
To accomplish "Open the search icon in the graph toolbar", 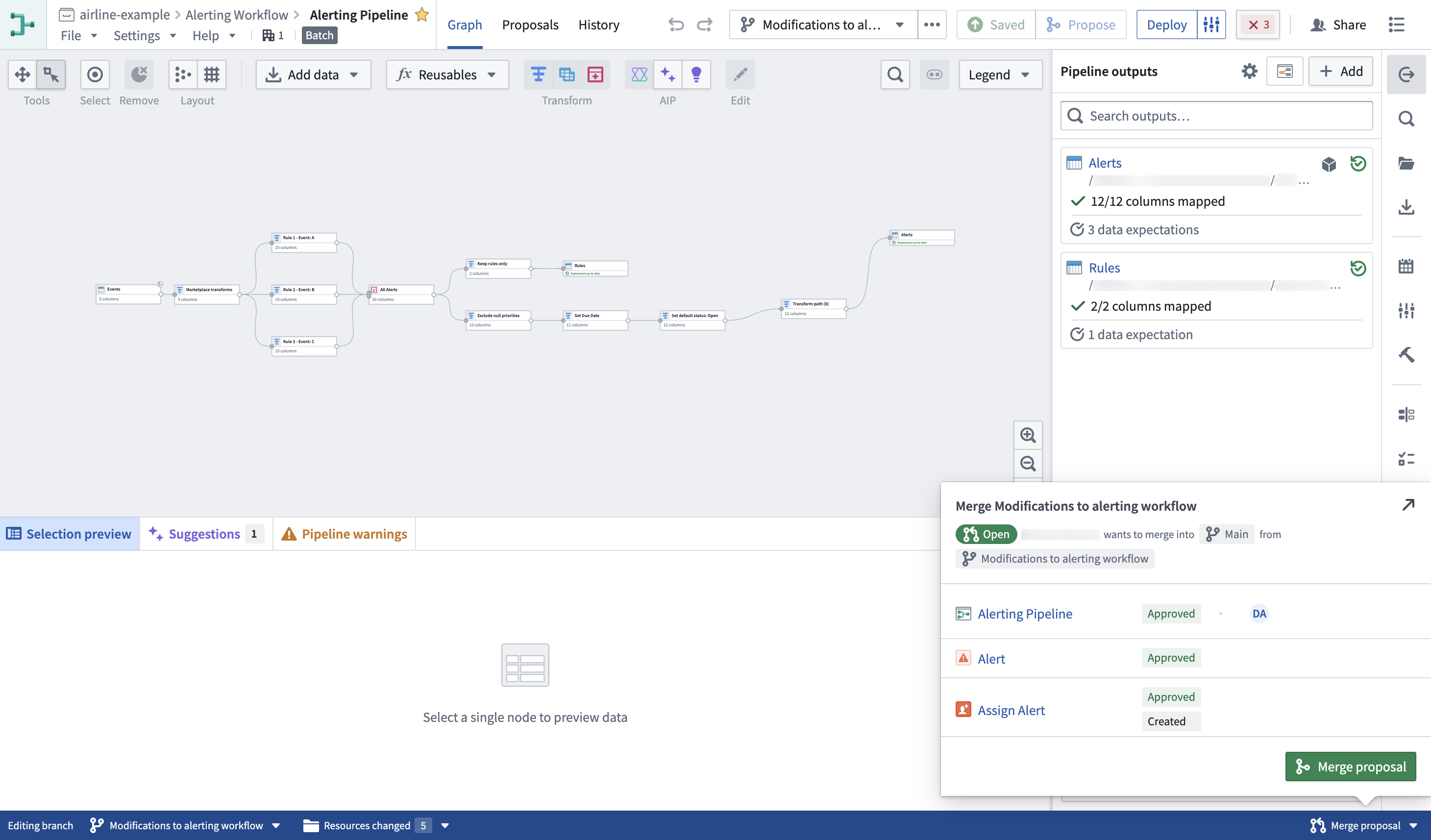I will click(x=894, y=74).
